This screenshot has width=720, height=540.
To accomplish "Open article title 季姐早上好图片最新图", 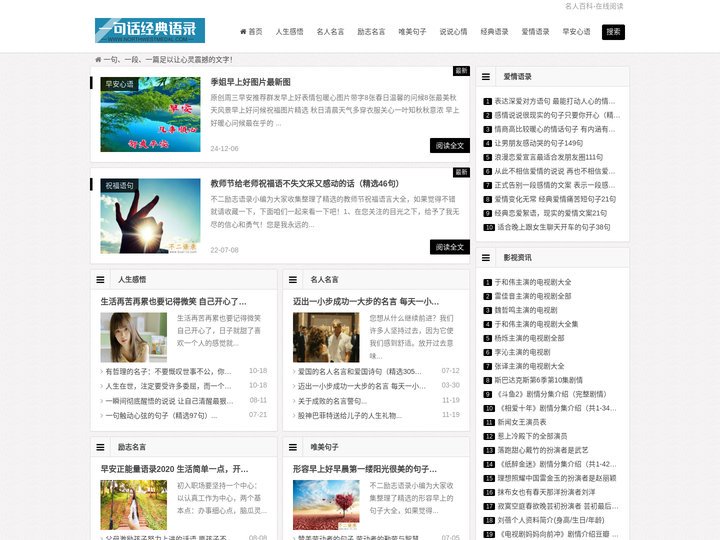I will [x=250, y=82].
